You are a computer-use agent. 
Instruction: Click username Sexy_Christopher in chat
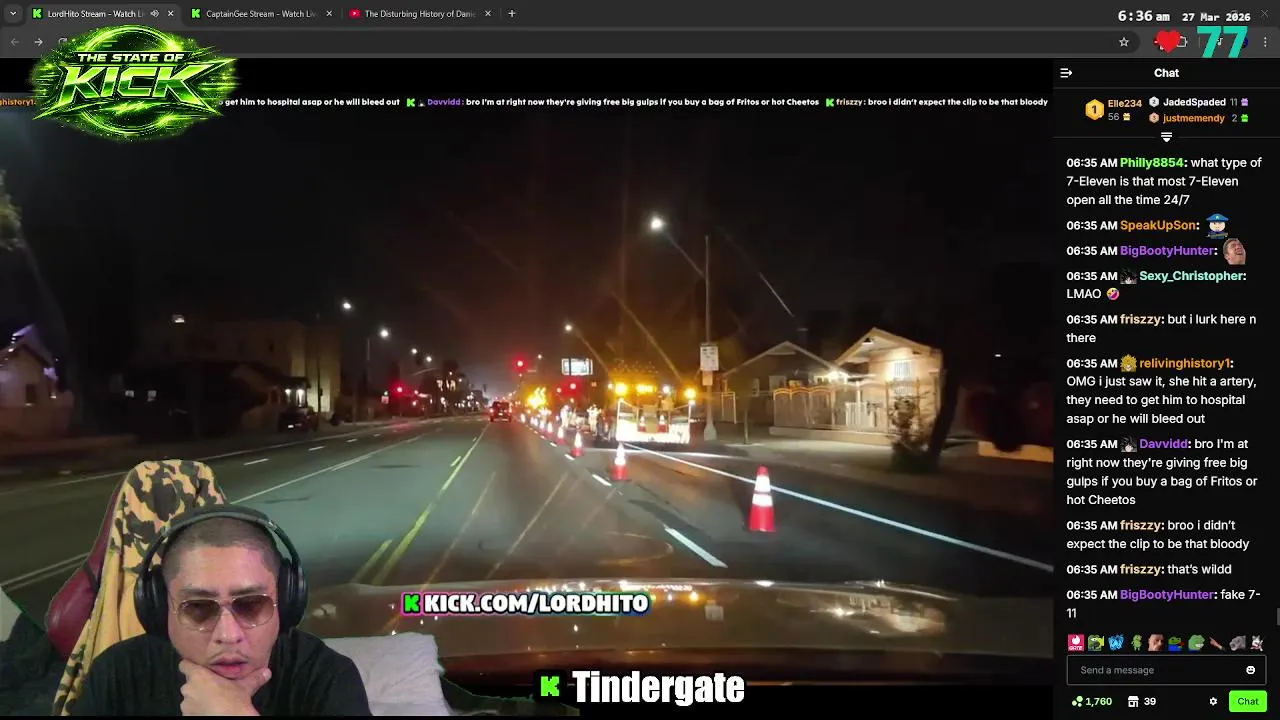(x=1191, y=276)
